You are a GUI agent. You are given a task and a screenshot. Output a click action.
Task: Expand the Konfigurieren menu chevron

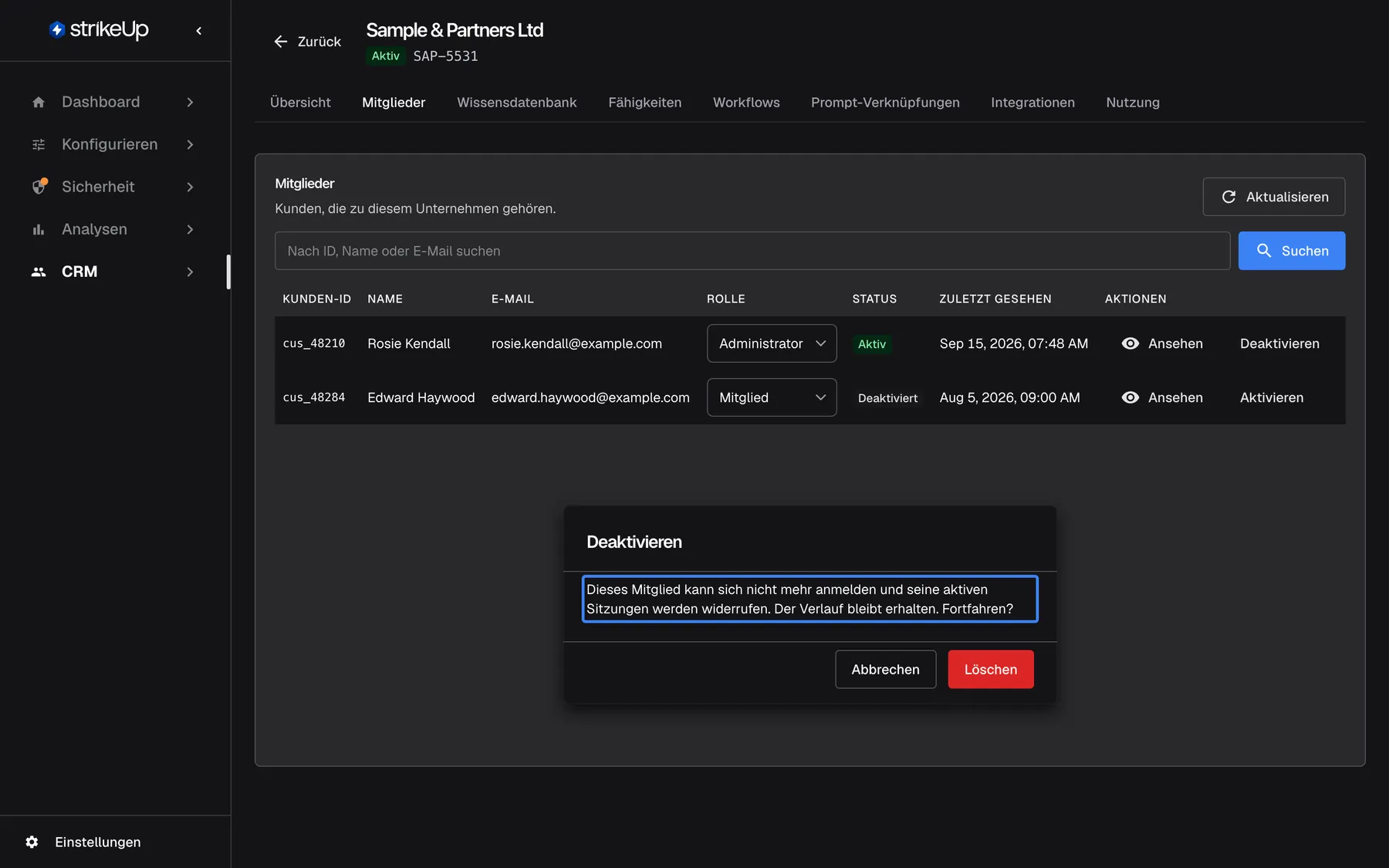pos(190,144)
